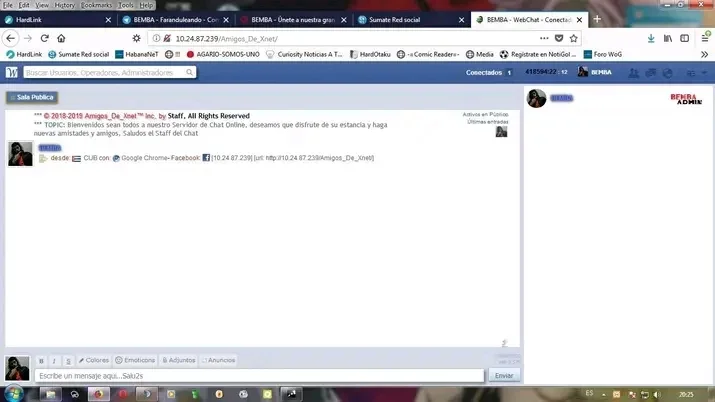Open the Library icon

click(x=668, y=39)
